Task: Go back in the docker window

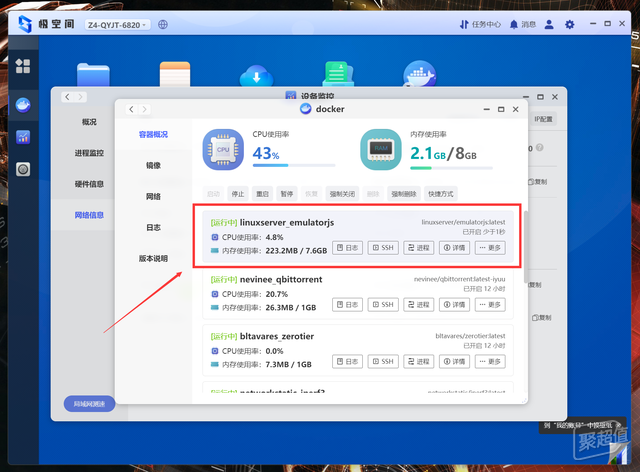Action: click(x=131, y=109)
